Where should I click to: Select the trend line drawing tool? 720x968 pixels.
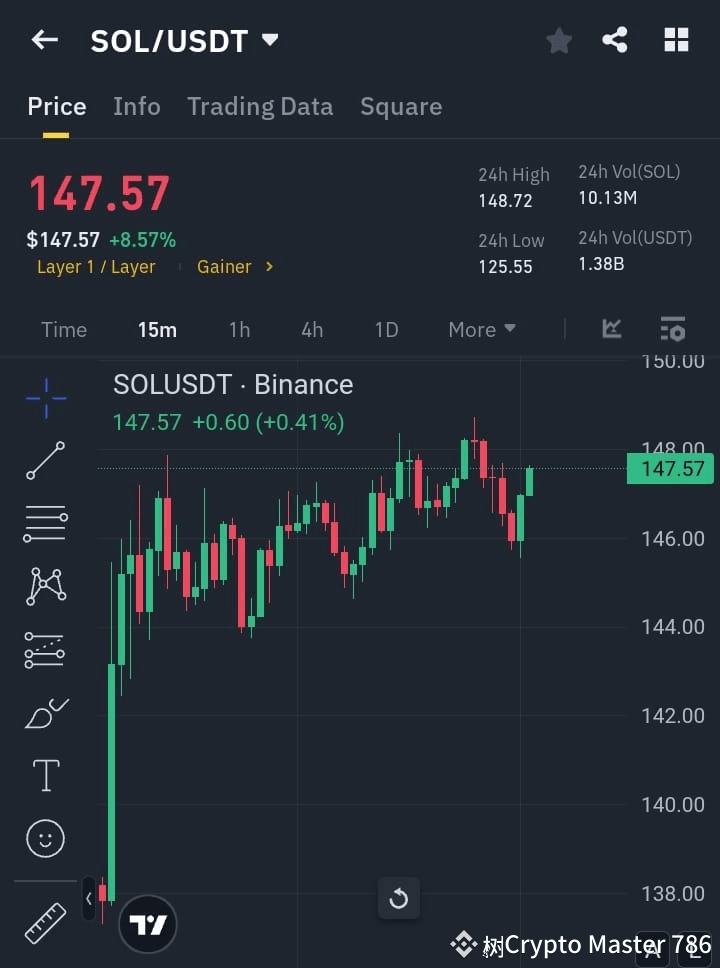45,461
